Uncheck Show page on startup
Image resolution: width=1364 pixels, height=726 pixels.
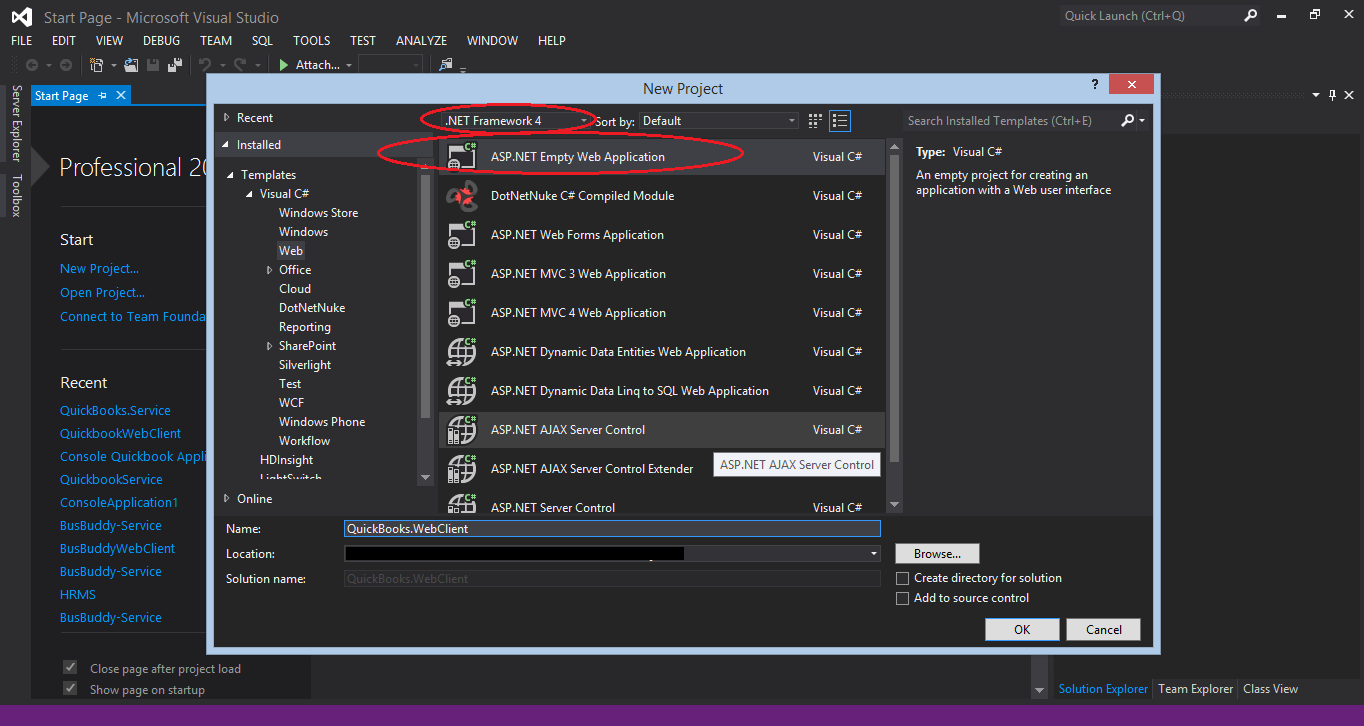click(x=70, y=688)
